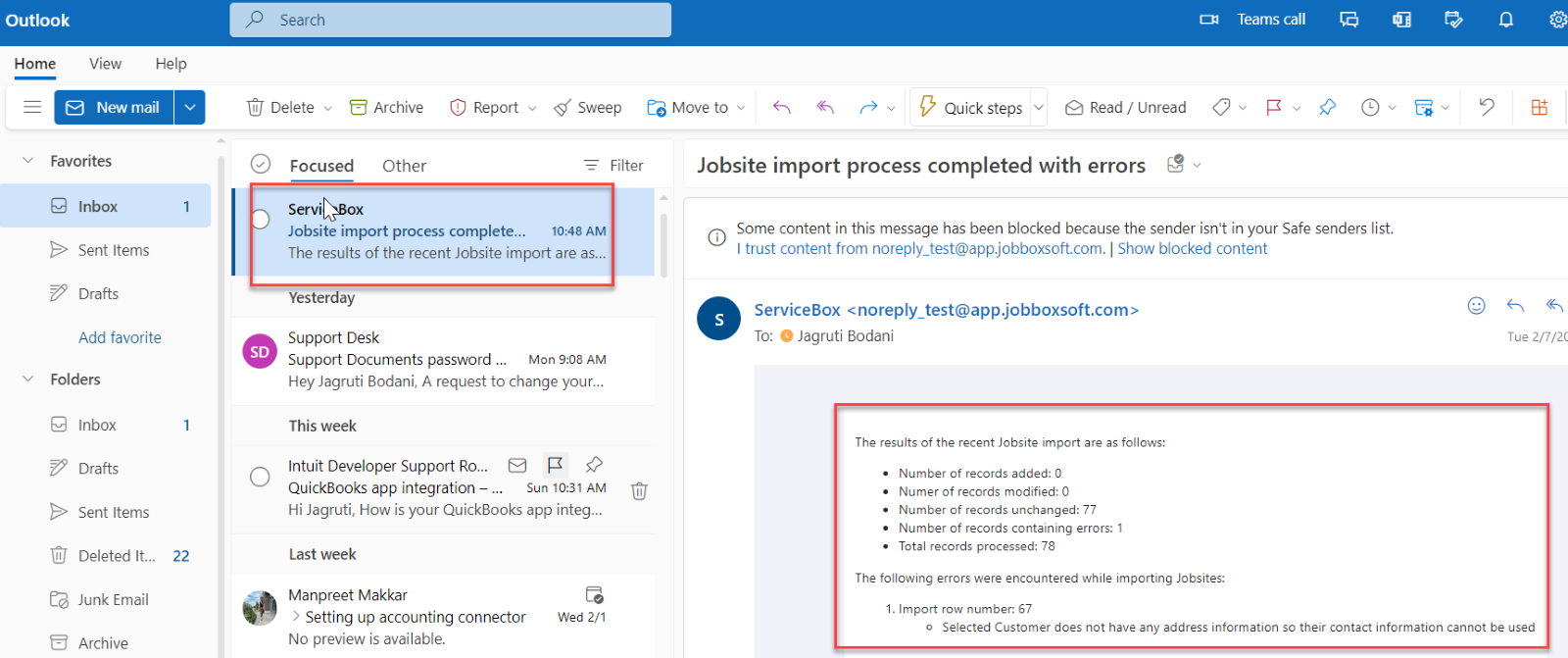The width and height of the screenshot is (1568, 658).
Task: Open the Archive folder in sidebar
Action: [x=106, y=642]
